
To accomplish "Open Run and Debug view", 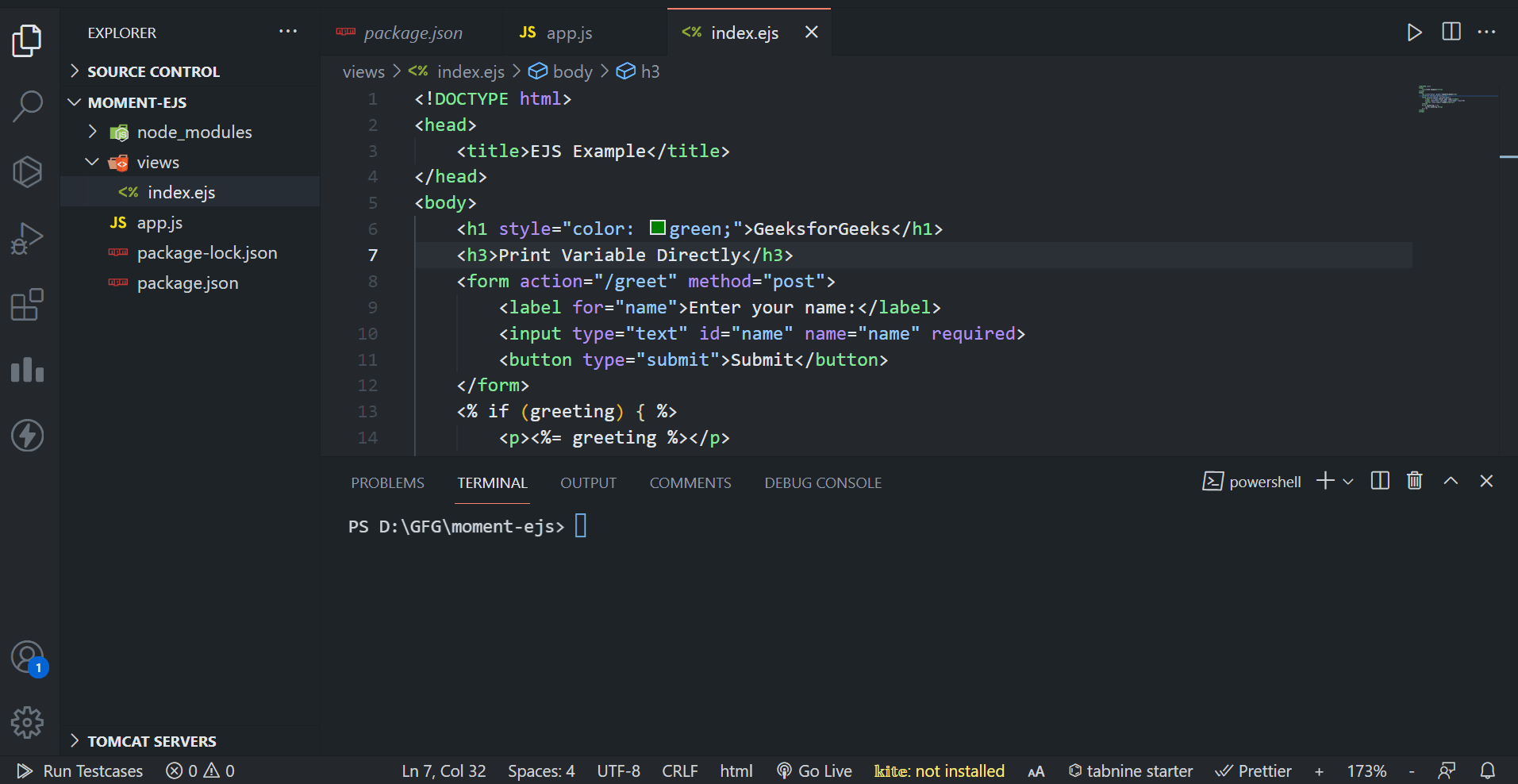I will click(28, 237).
